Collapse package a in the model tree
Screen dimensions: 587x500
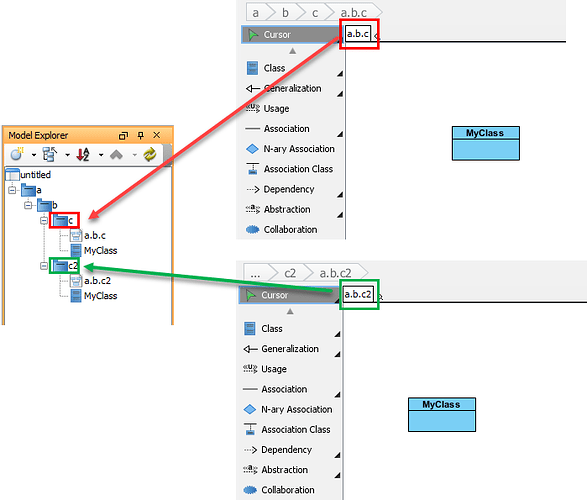click(x=12, y=190)
